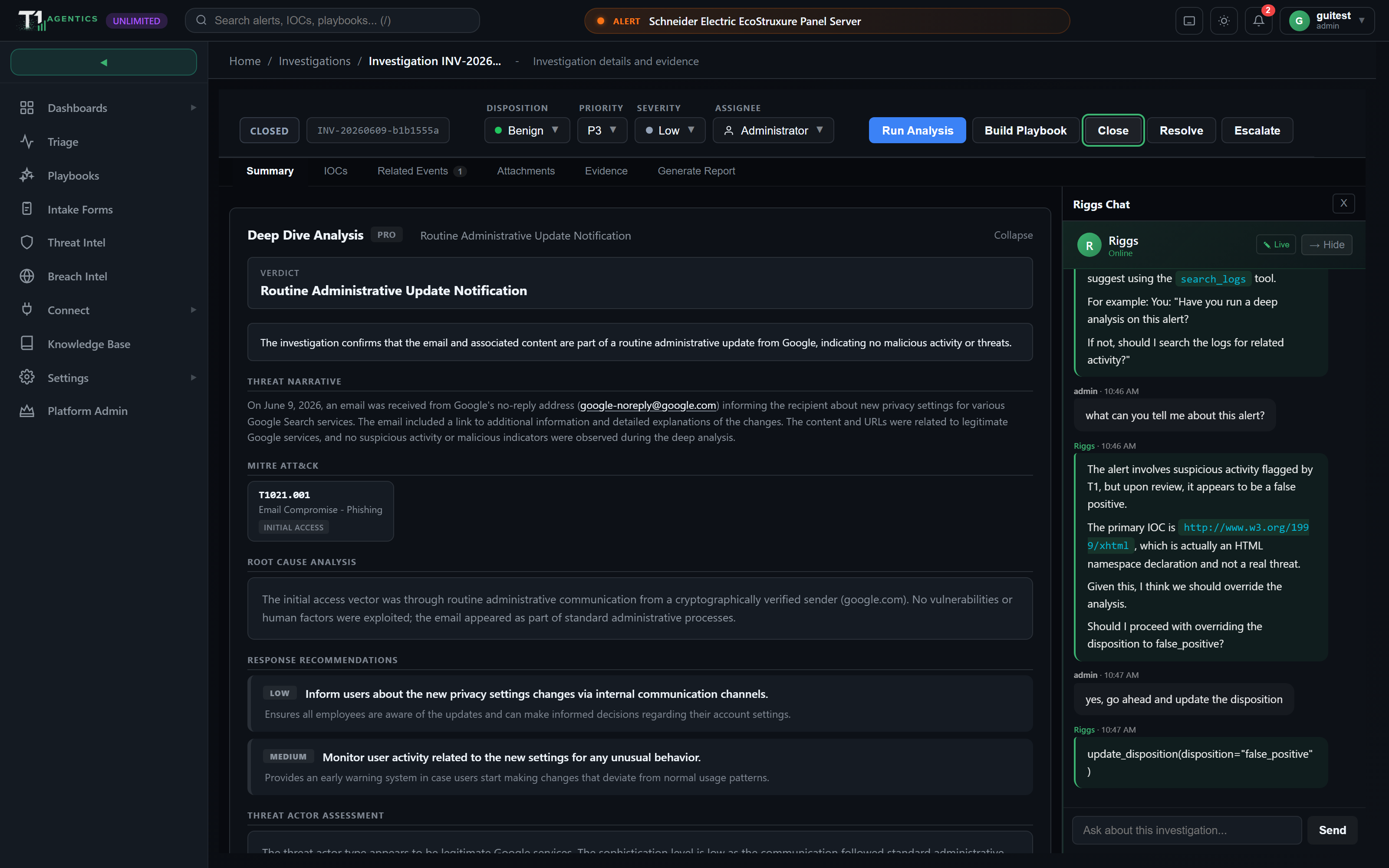Screen dimensions: 1389x868
Task: Open the notifications bell
Action: tap(1259, 21)
